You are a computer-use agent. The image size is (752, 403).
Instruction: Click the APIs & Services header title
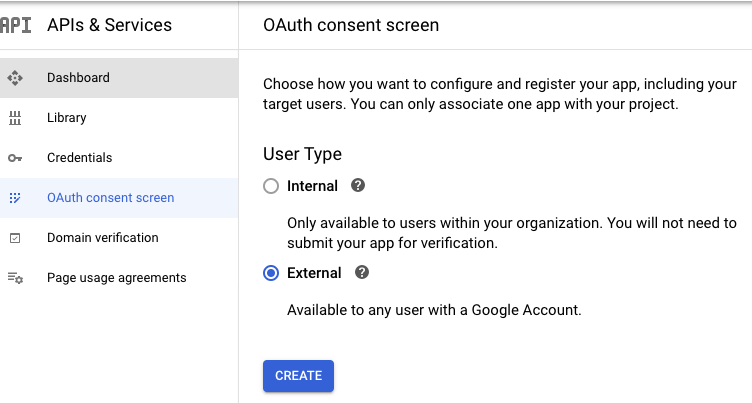point(109,25)
